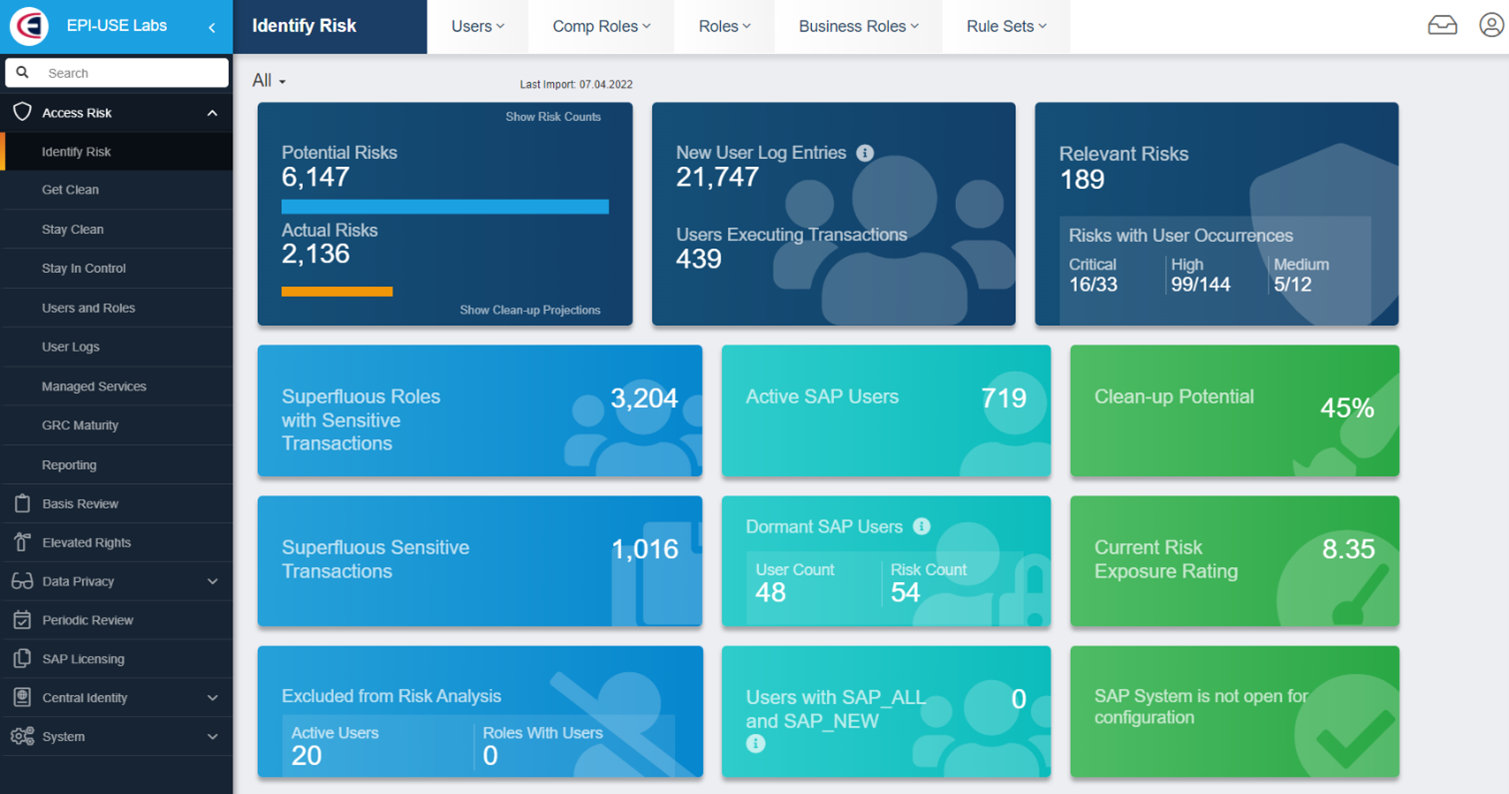This screenshot has width=1509, height=794.
Task: Click the System gear icon
Action: tap(22, 736)
